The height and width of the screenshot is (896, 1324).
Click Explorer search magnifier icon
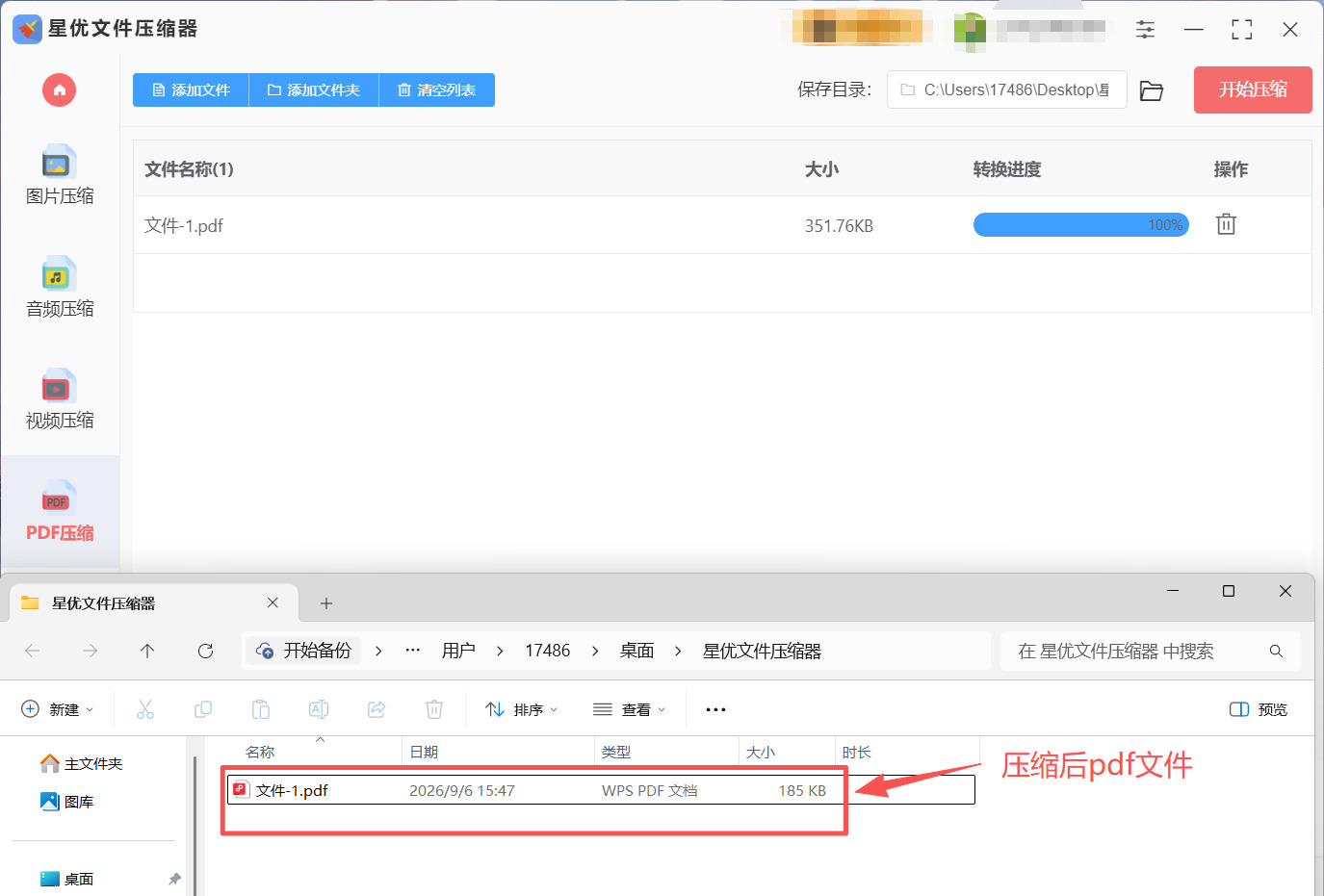coord(1276,652)
